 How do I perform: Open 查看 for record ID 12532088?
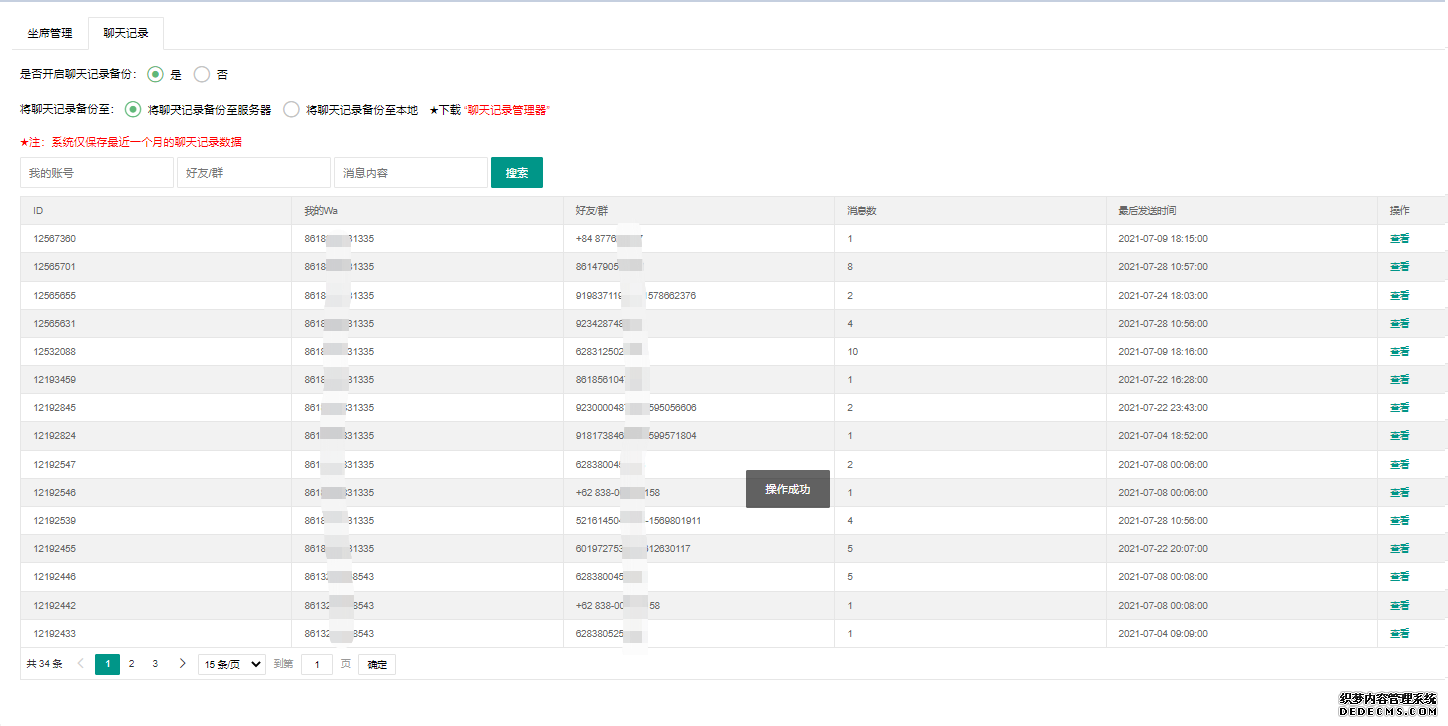click(1399, 352)
